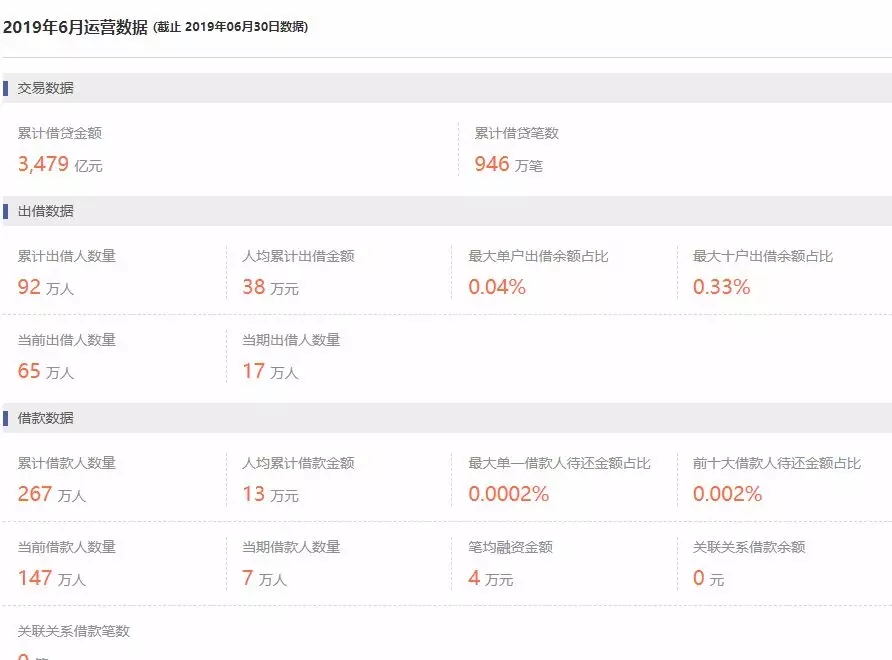Click the 946 万笔 loan count value
The height and width of the screenshot is (660, 892).
pyautogui.click(x=508, y=165)
